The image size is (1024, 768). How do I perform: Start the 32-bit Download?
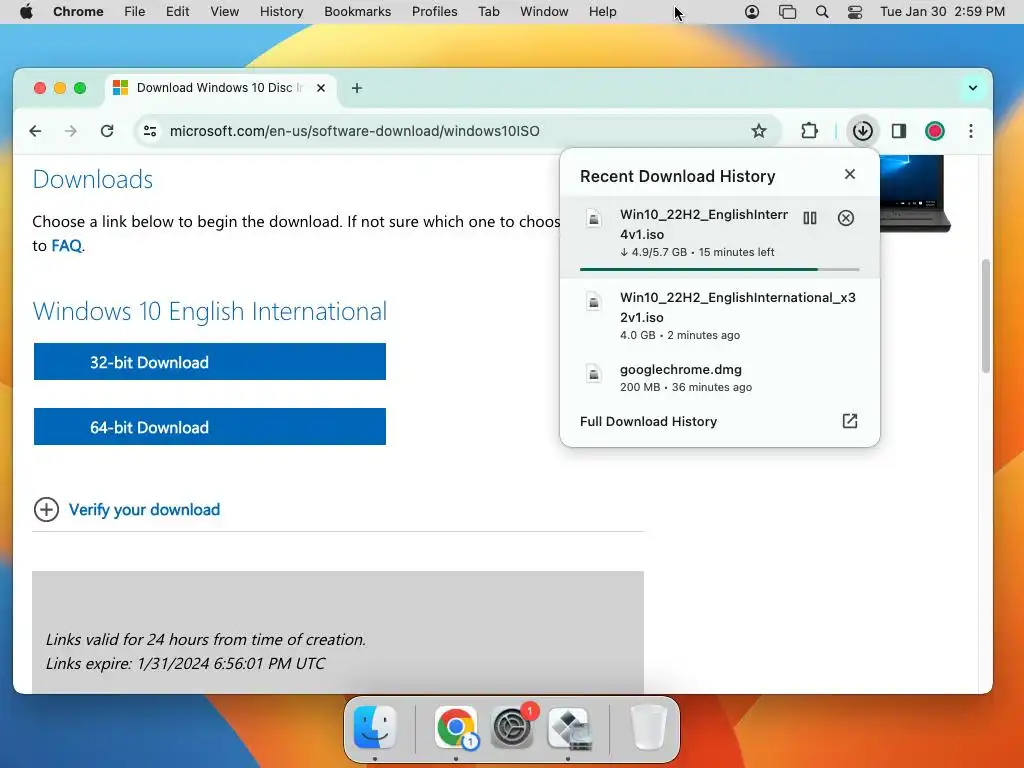coord(210,362)
